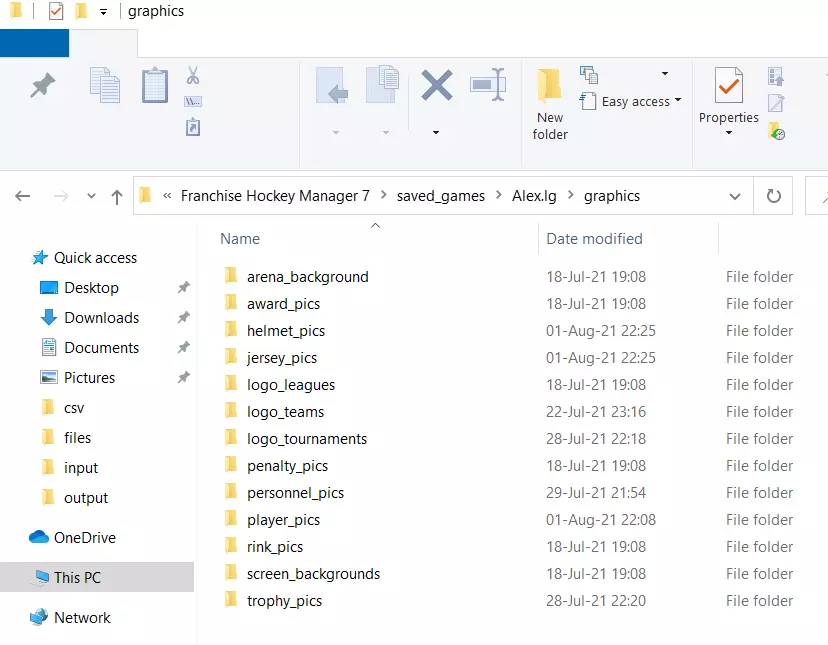This screenshot has width=828, height=645.
Task: Open Quick access in sidebar
Action: click(84, 258)
